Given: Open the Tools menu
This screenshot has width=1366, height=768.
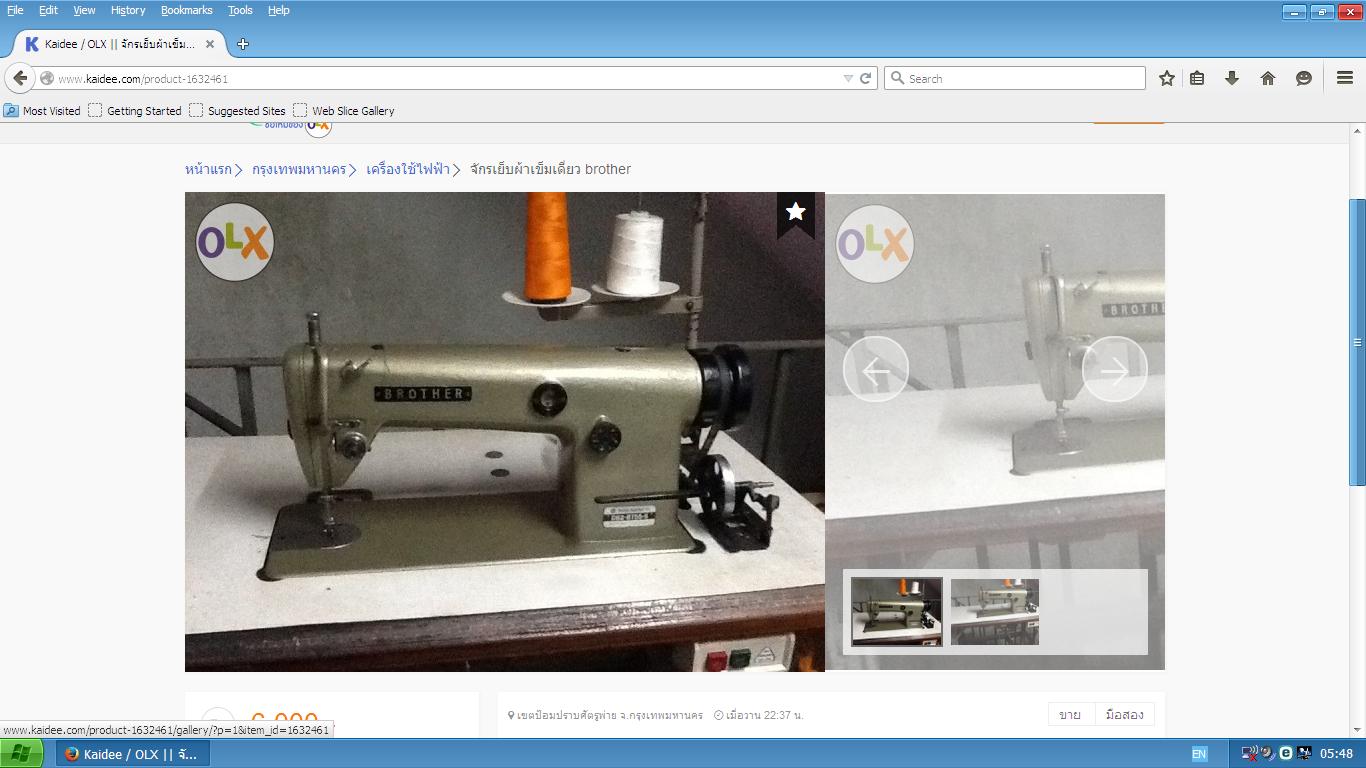Looking at the screenshot, I should [x=240, y=10].
